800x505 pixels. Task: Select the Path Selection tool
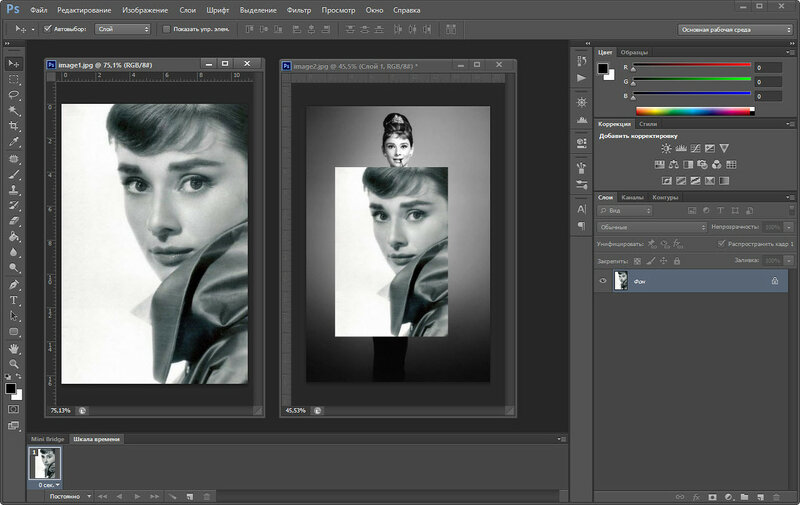click(13, 316)
